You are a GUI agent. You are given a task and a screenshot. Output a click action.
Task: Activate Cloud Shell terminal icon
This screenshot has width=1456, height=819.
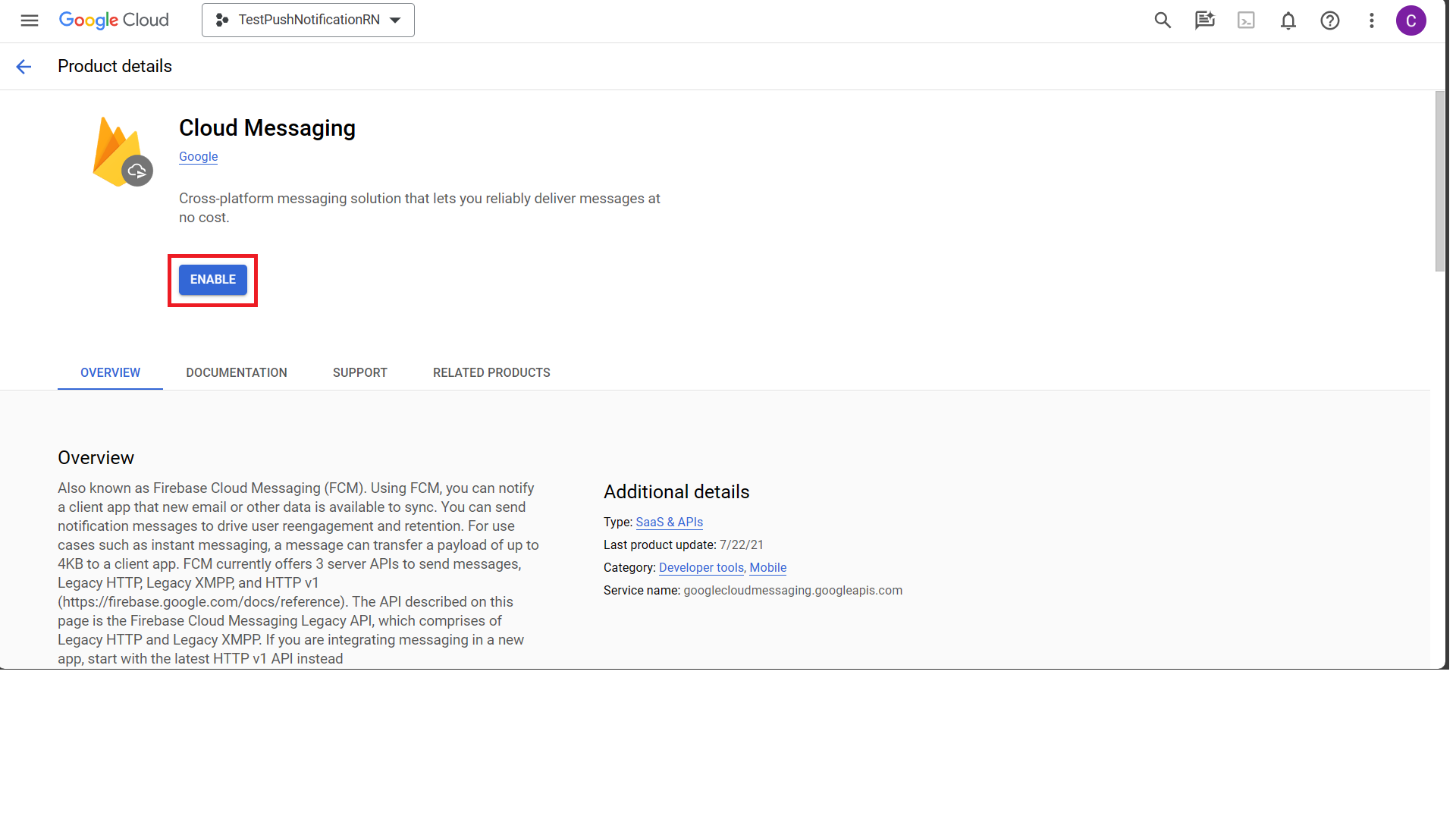click(x=1246, y=20)
